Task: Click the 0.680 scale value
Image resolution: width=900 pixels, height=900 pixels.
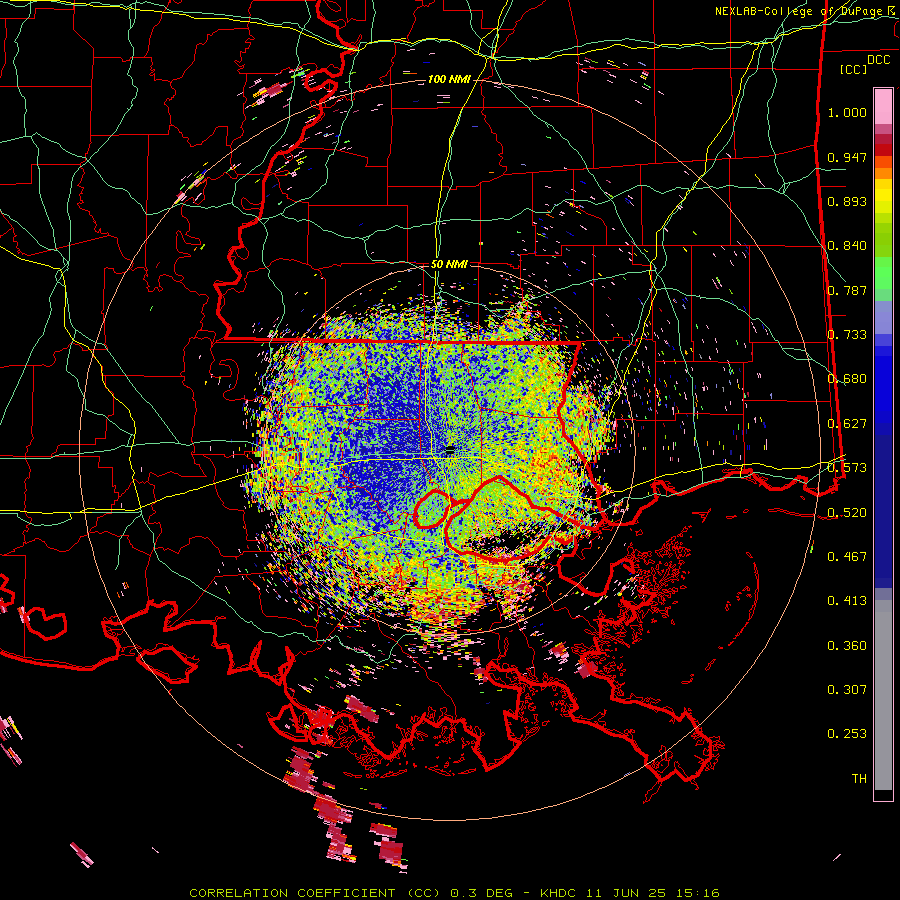Action: coord(847,379)
